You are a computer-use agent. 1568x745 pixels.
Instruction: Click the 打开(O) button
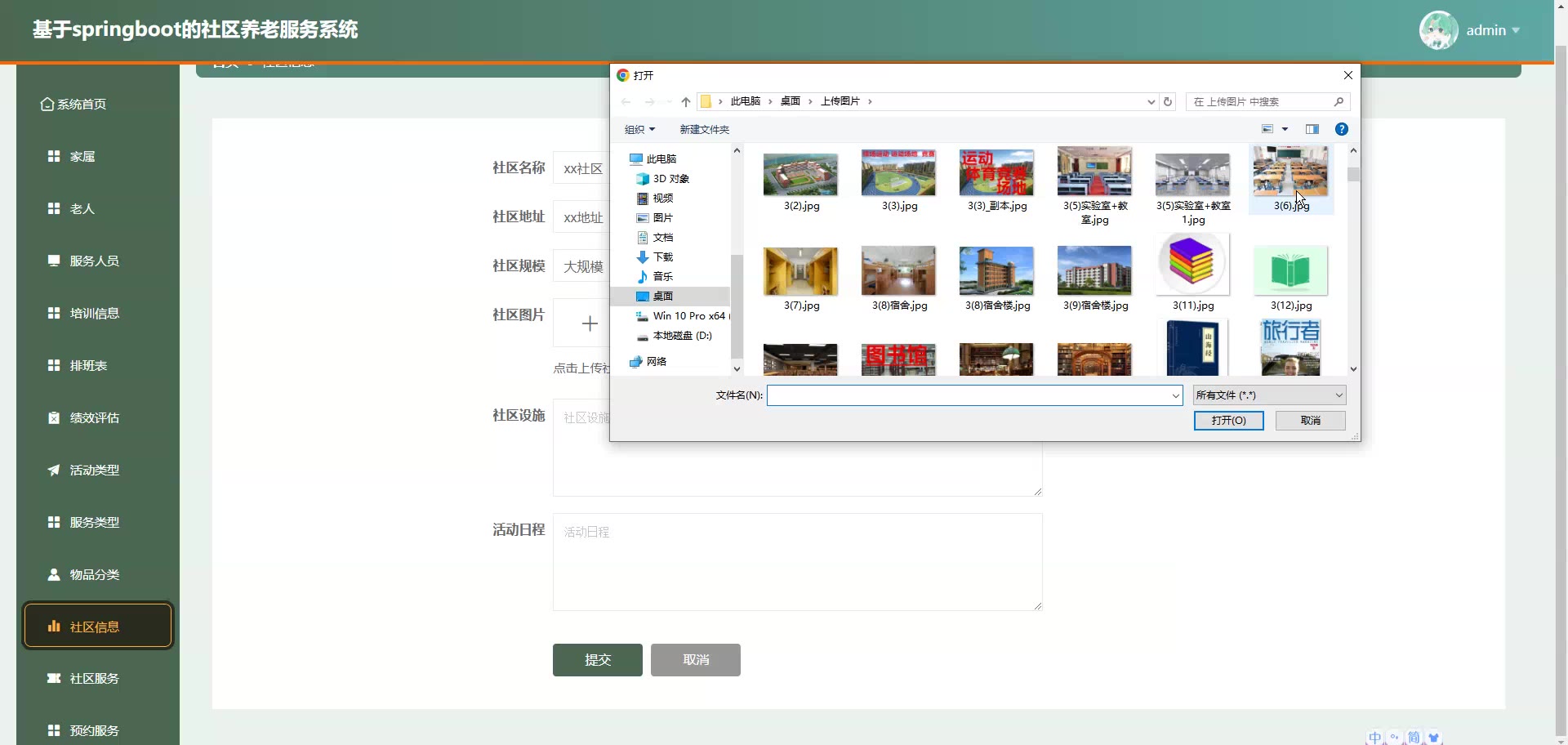click(x=1228, y=420)
